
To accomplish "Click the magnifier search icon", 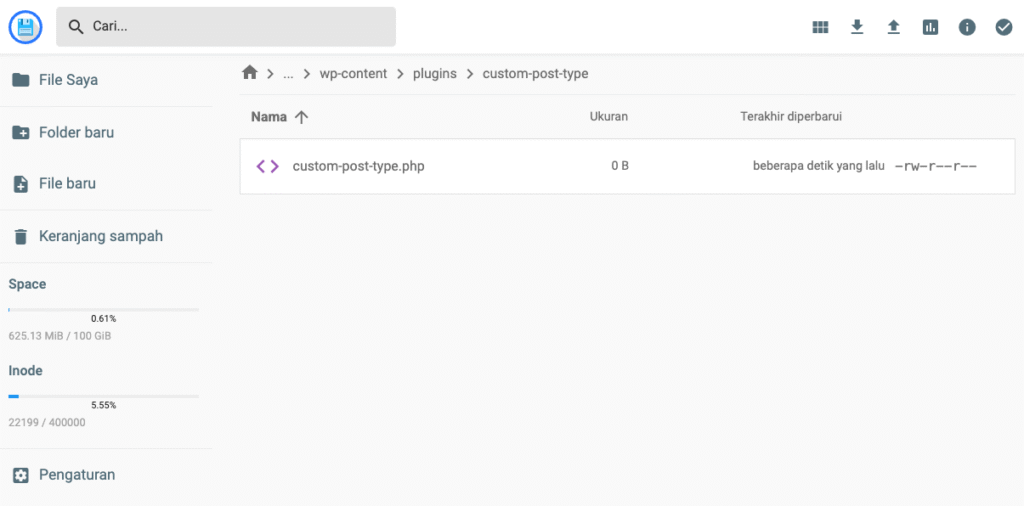I will coord(76,27).
